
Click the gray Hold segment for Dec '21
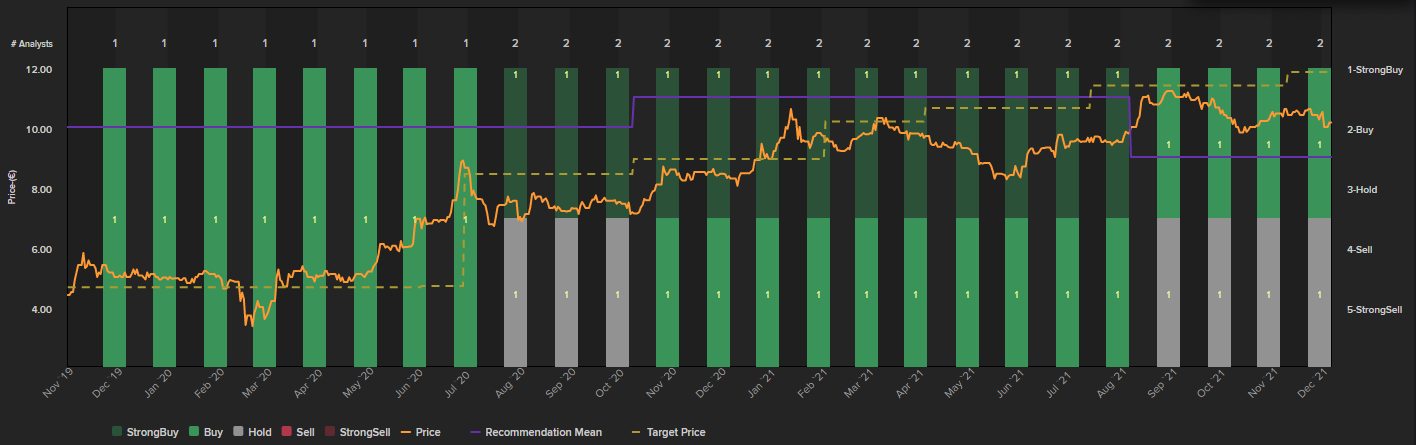pyautogui.click(x=1320, y=291)
